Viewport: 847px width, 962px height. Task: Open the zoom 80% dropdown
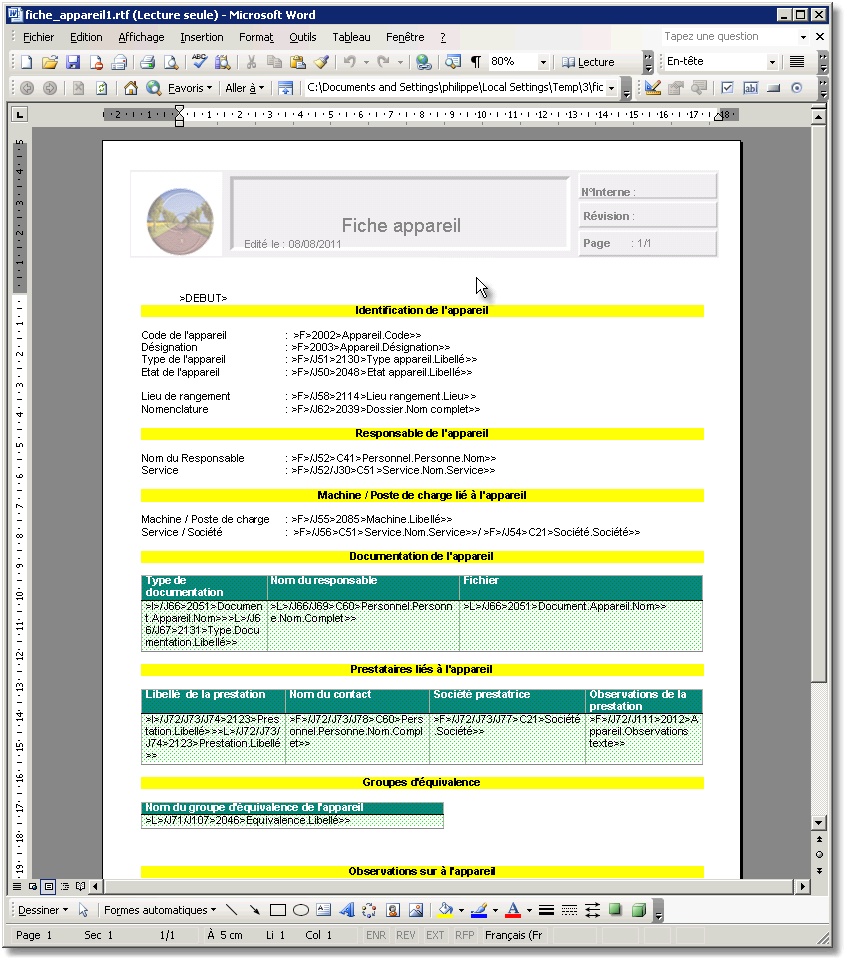(x=543, y=62)
